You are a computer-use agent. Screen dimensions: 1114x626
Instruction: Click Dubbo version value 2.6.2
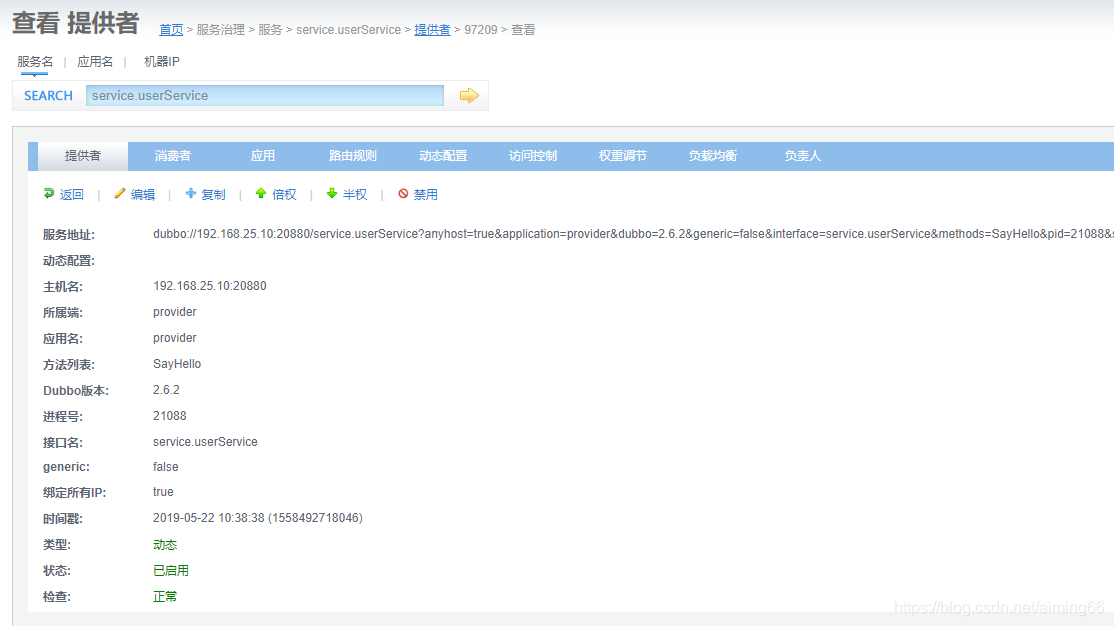click(166, 389)
